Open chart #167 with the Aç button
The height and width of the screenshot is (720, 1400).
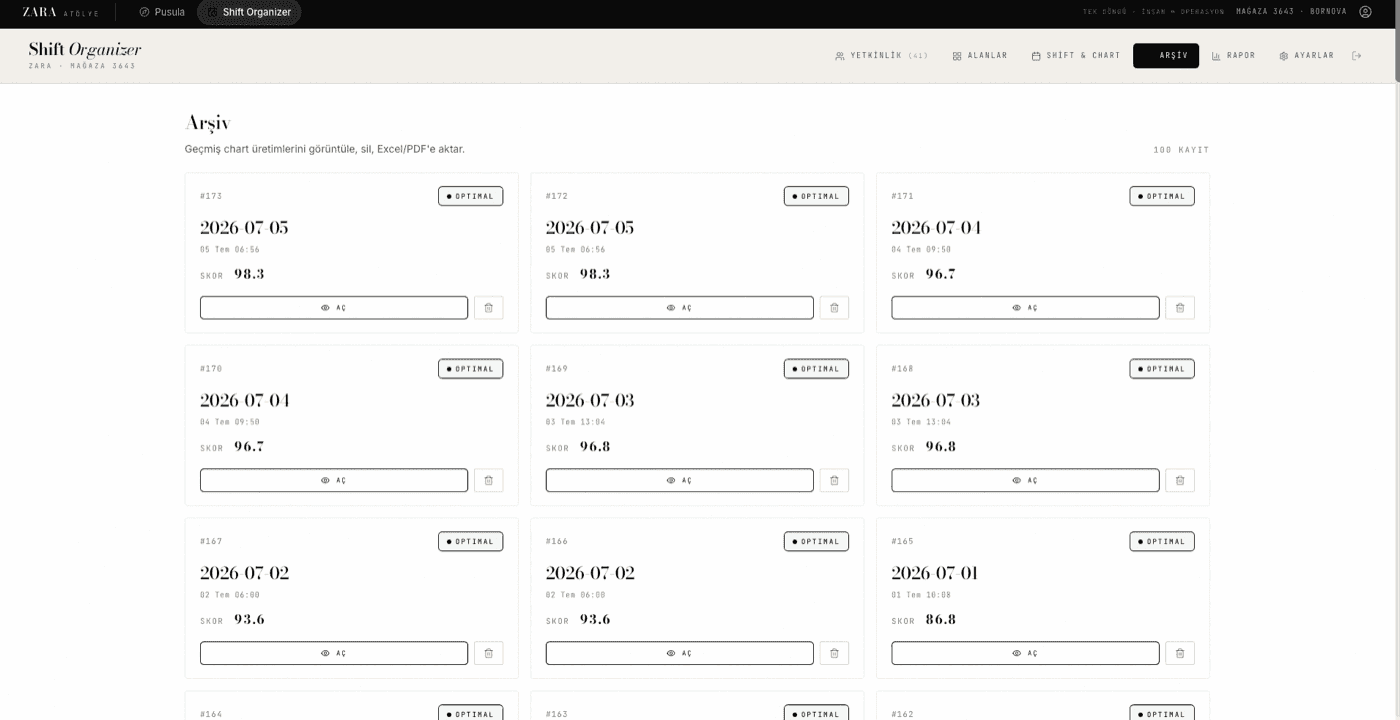(334, 653)
